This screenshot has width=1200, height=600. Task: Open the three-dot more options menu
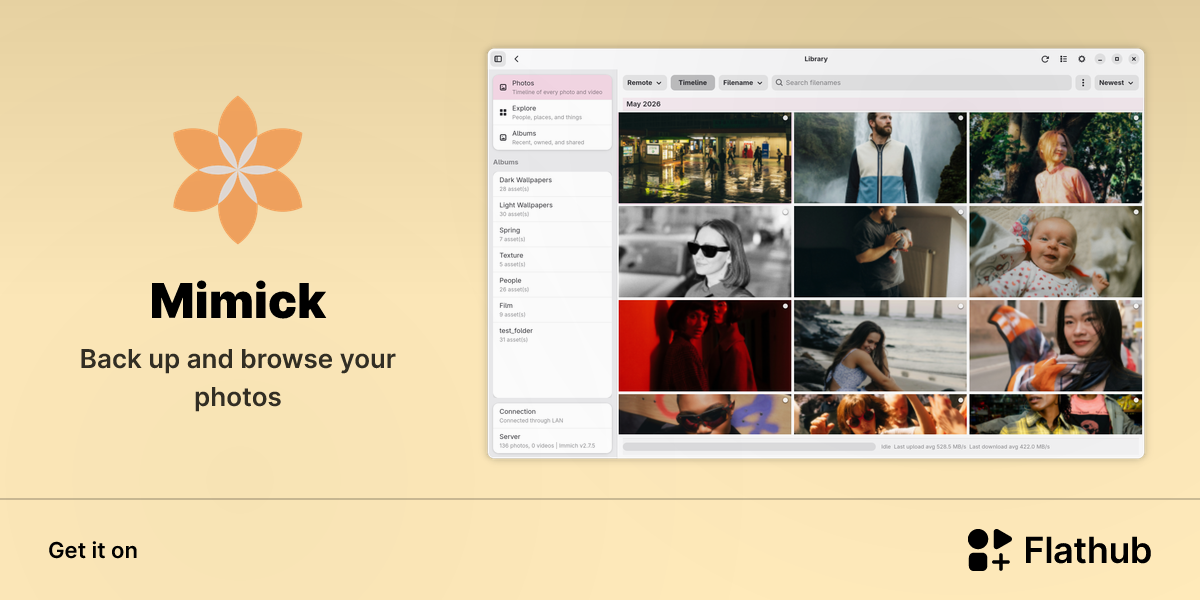(x=1083, y=83)
